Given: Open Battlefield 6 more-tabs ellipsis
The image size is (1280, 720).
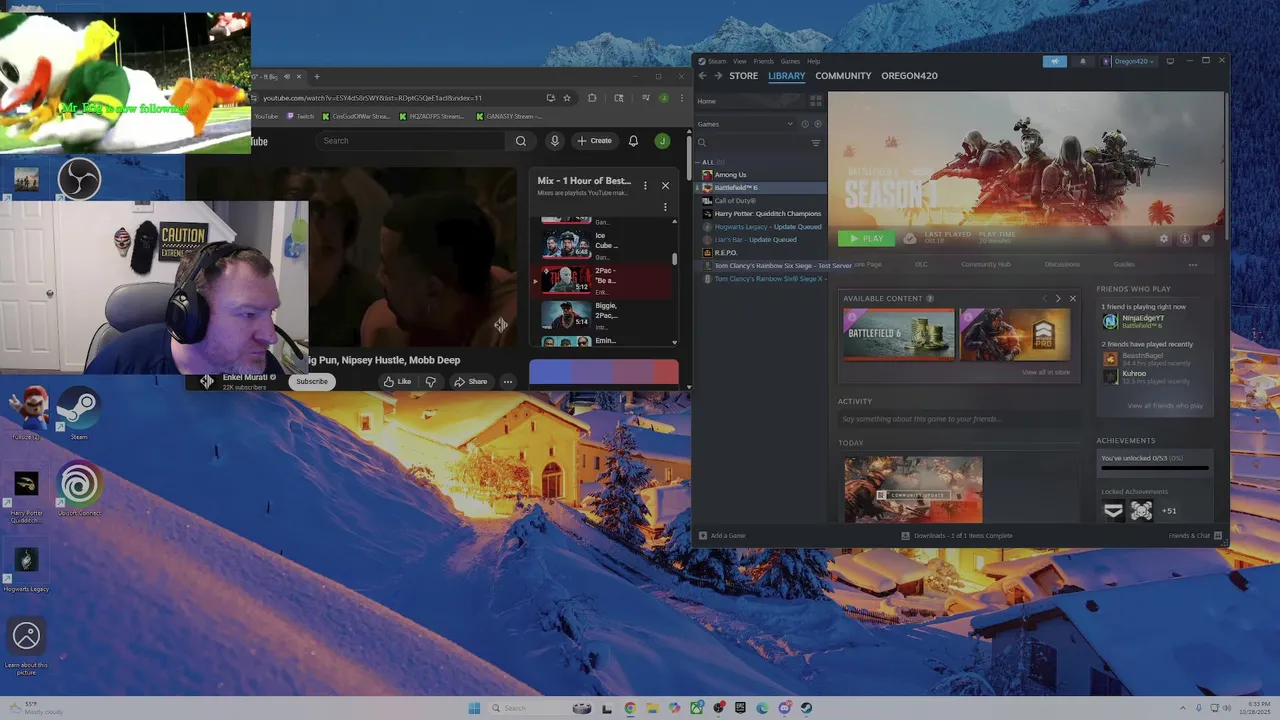Looking at the screenshot, I should tap(1193, 264).
